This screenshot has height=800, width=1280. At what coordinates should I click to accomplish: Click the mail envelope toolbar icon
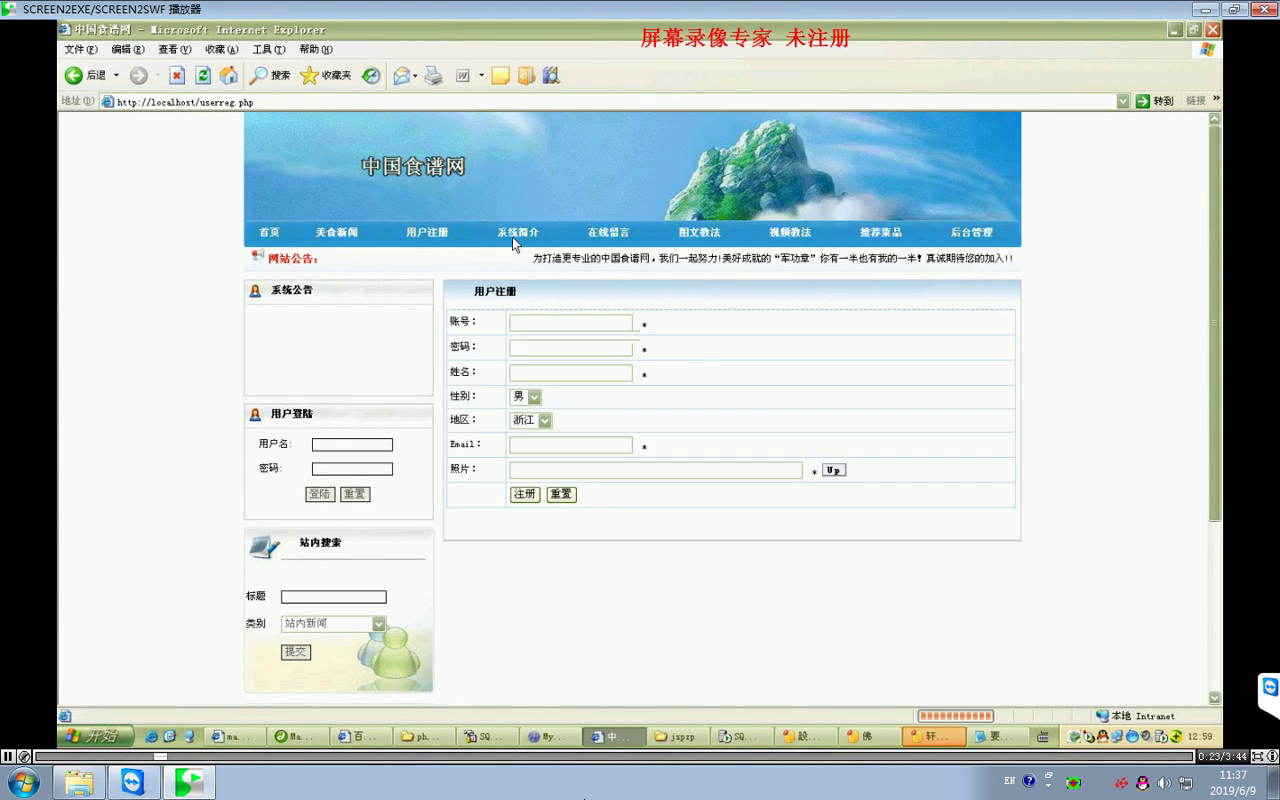pos(402,76)
